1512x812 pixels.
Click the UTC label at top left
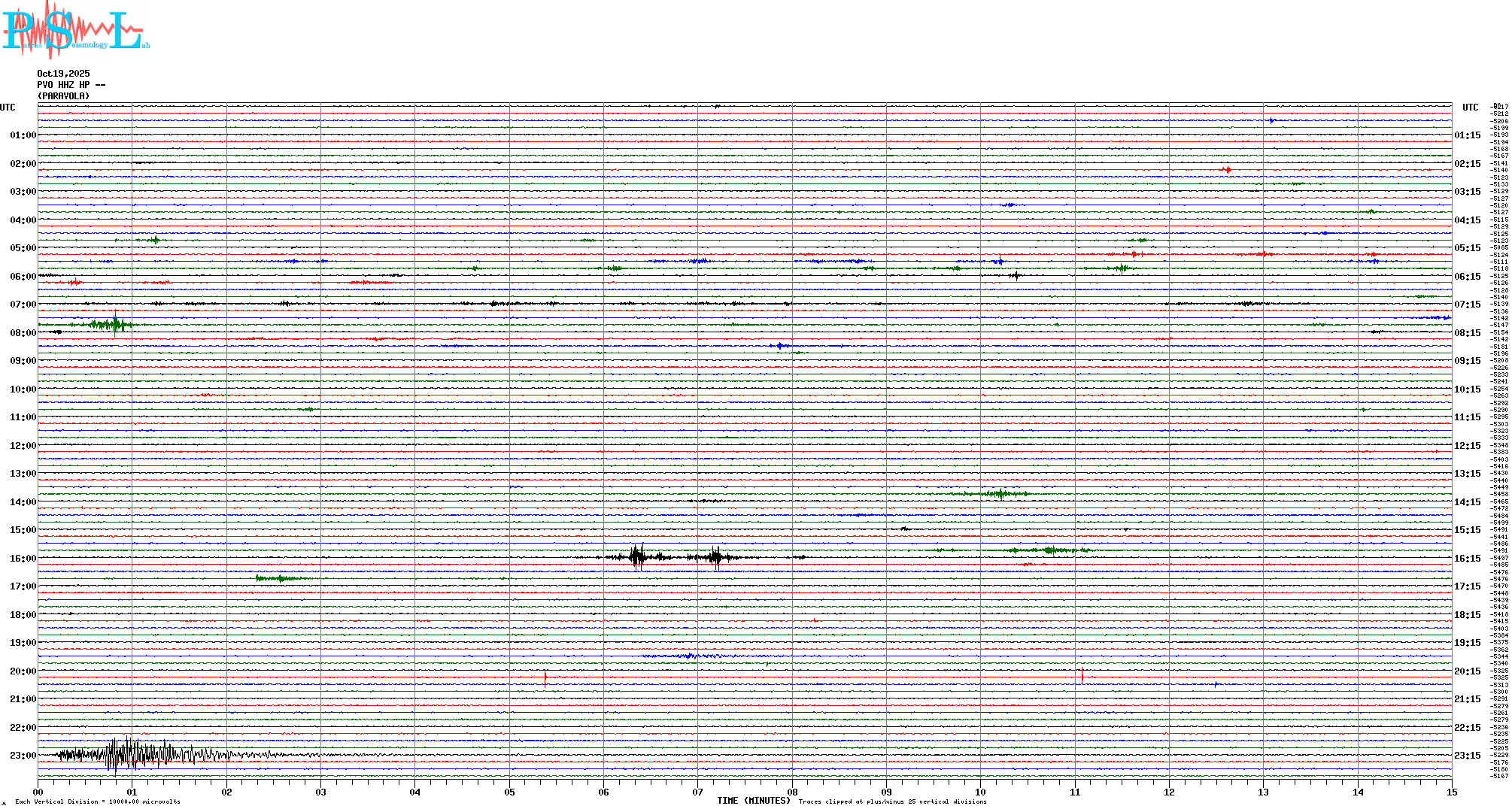[8, 108]
